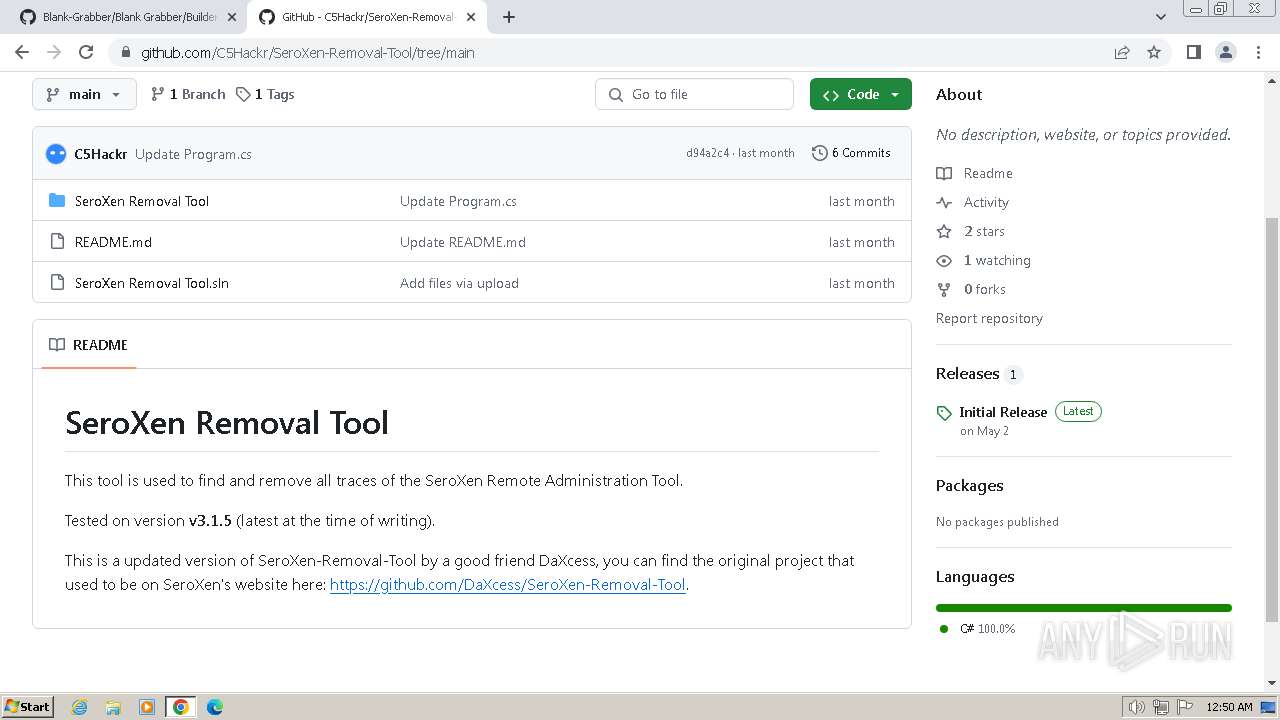Click the volume icon in system tray
This screenshot has width=1280, height=720.
click(x=1137, y=707)
